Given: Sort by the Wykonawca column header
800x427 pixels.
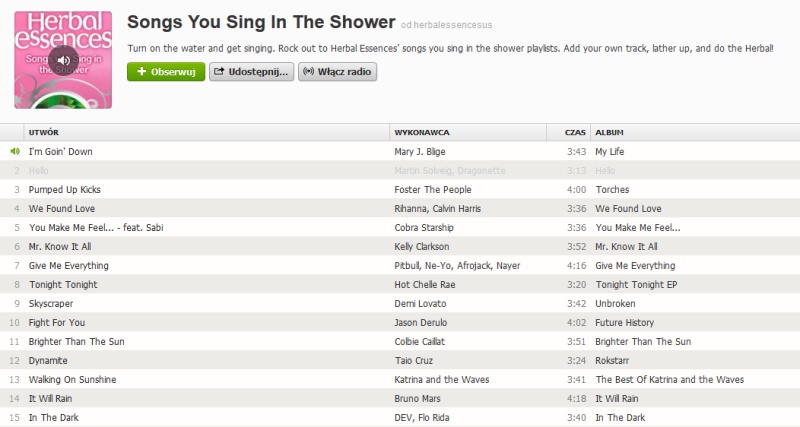Looking at the screenshot, I should click(x=422, y=132).
